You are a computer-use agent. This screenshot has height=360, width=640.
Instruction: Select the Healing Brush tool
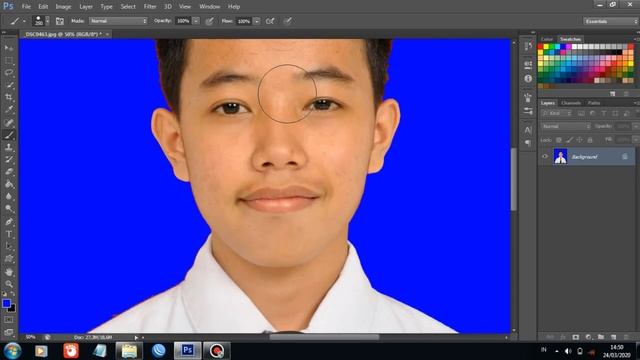point(9,122)
